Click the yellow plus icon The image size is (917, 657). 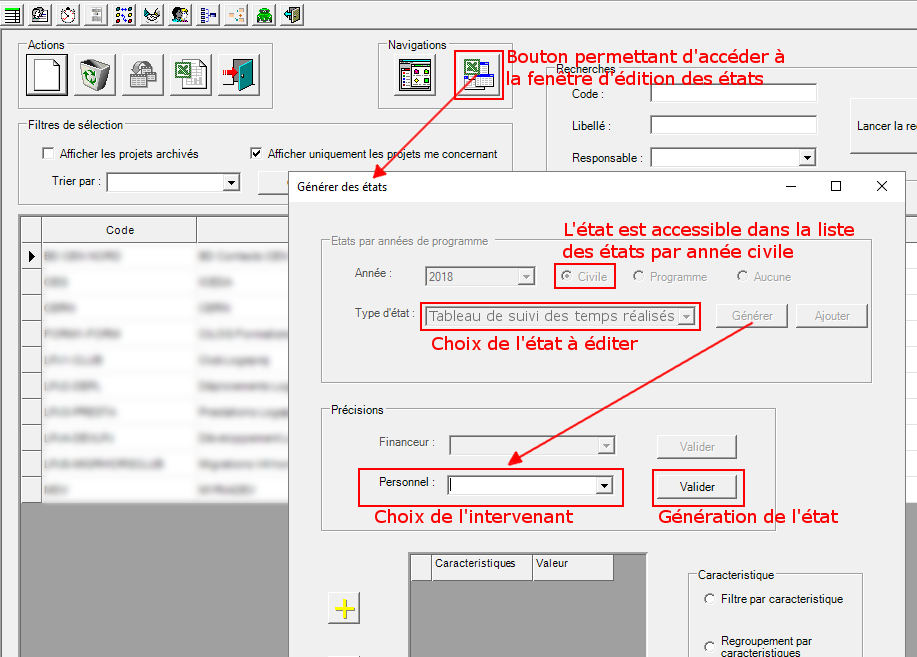[343, 607]
